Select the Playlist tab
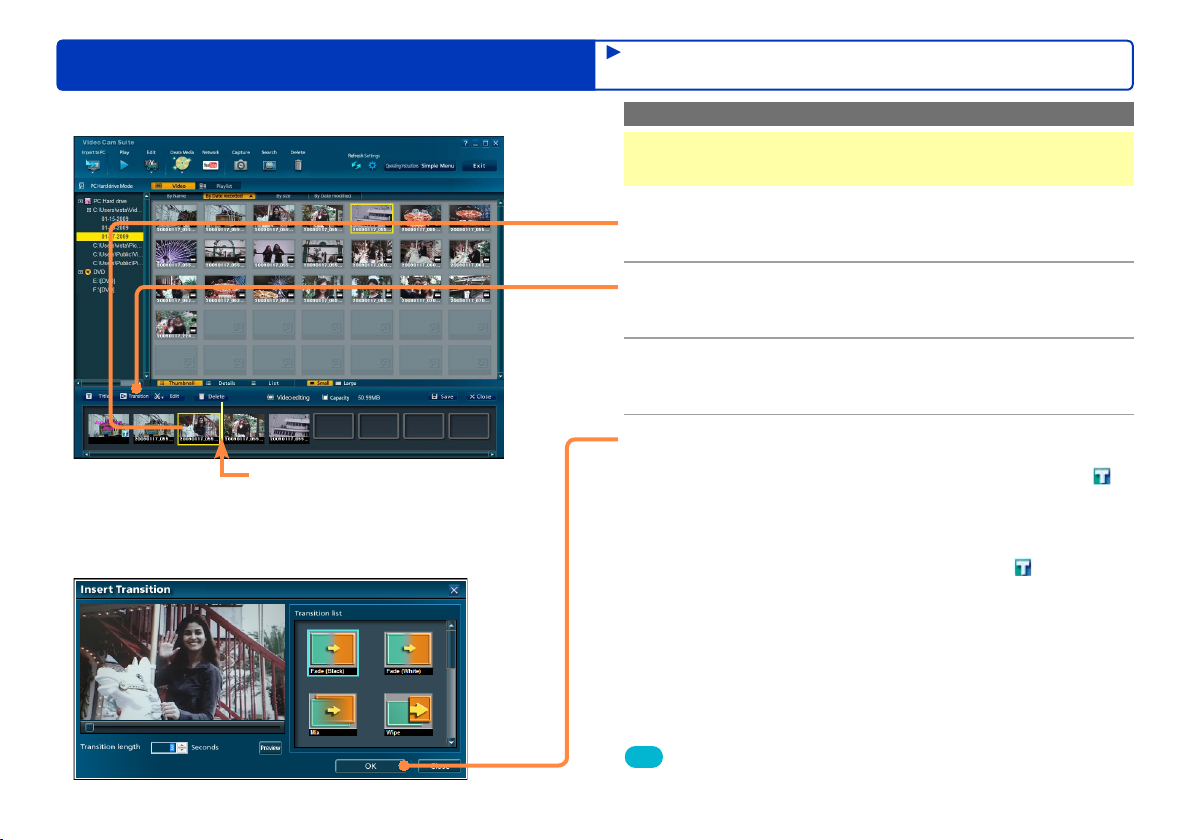The height and width of the screenshot is (840, 1192). pos(219,185)
